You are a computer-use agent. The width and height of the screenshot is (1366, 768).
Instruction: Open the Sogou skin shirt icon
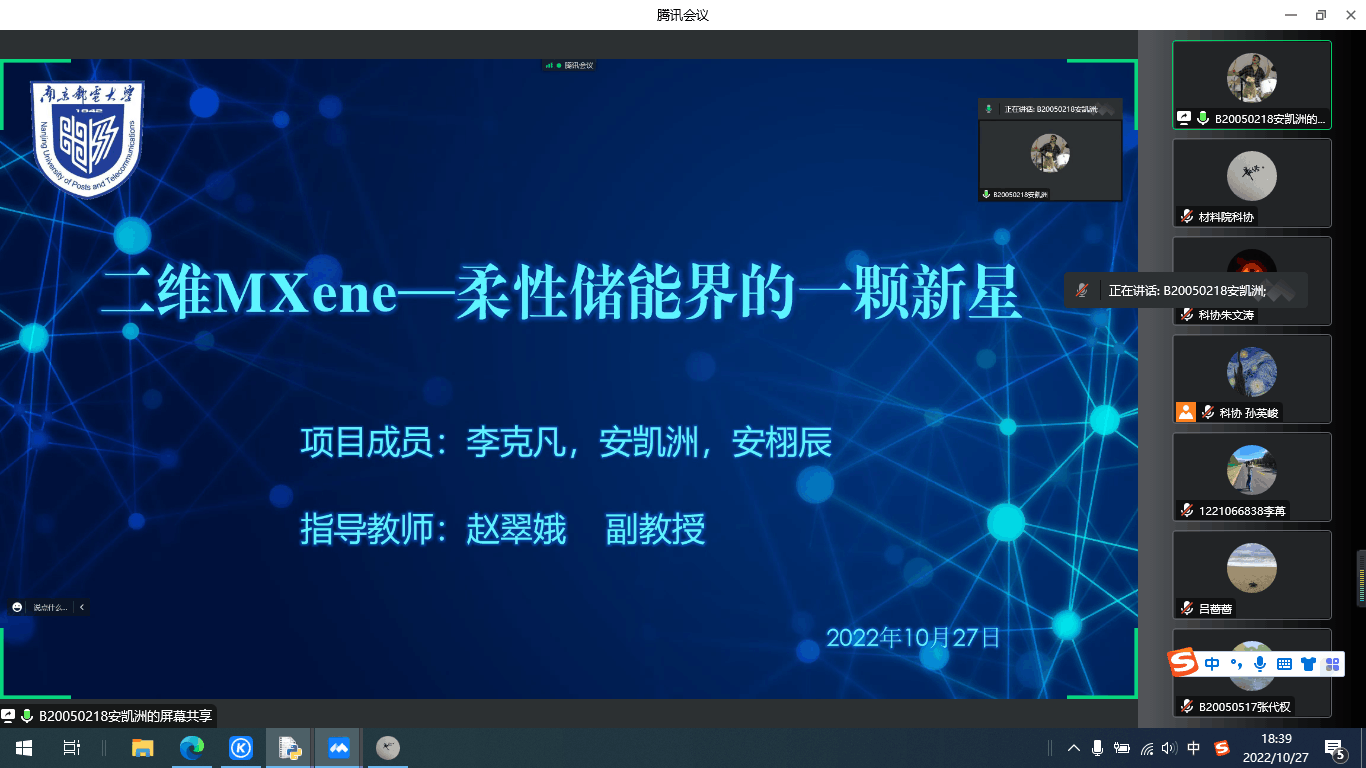pos(1308,664)
